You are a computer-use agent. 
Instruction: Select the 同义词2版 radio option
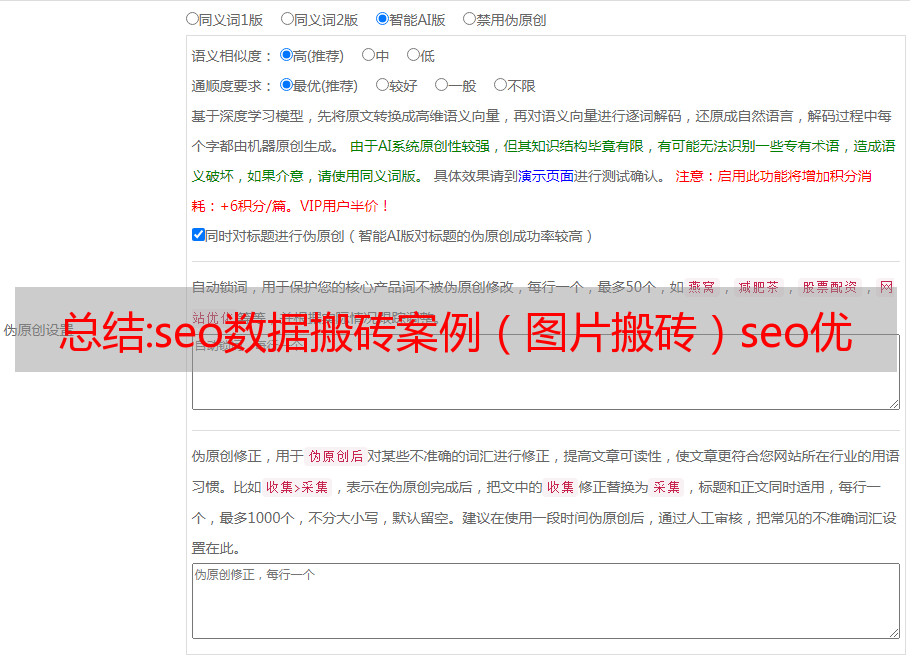[x=287, y=19]
